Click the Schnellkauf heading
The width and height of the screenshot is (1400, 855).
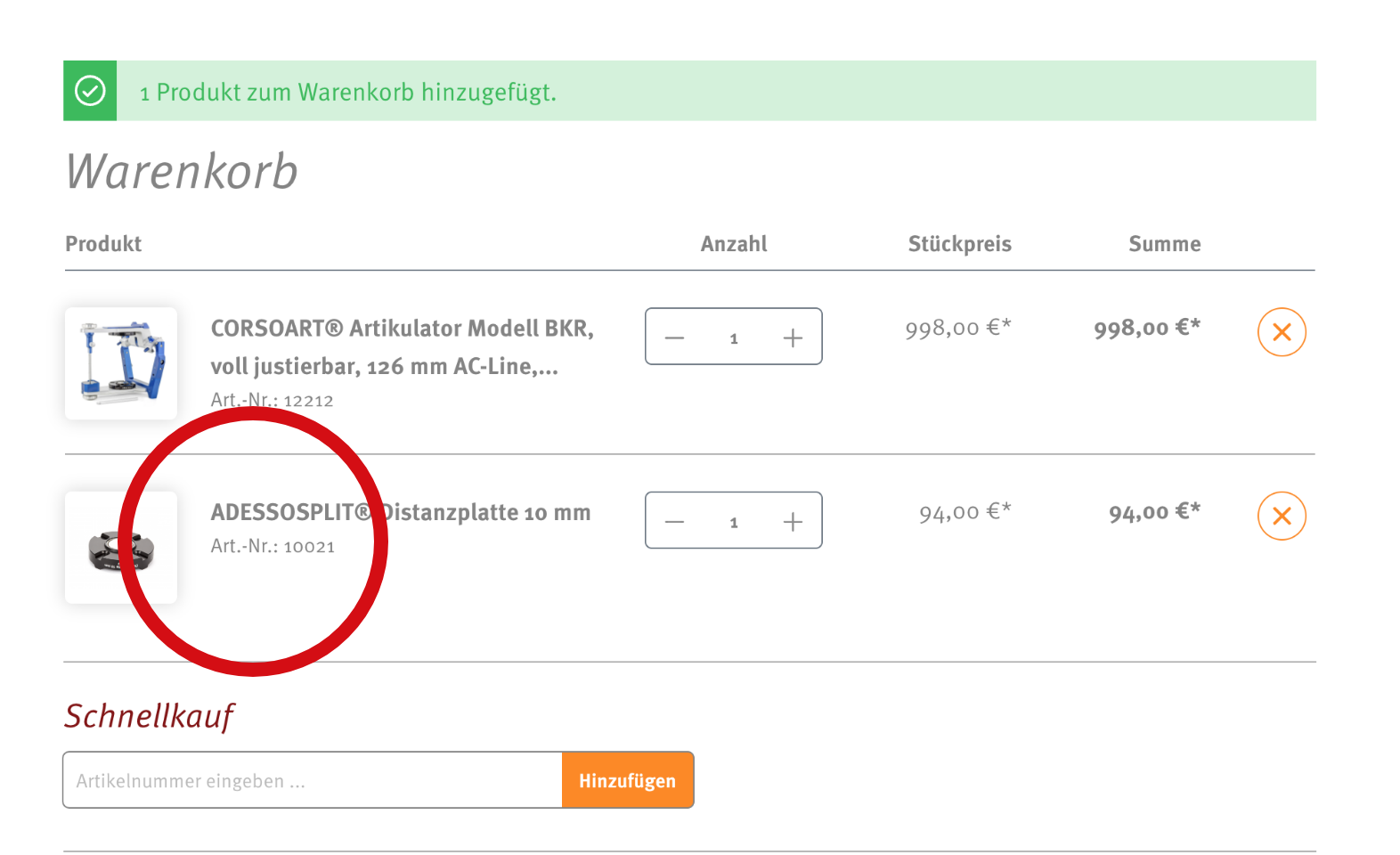click(150, 717)
